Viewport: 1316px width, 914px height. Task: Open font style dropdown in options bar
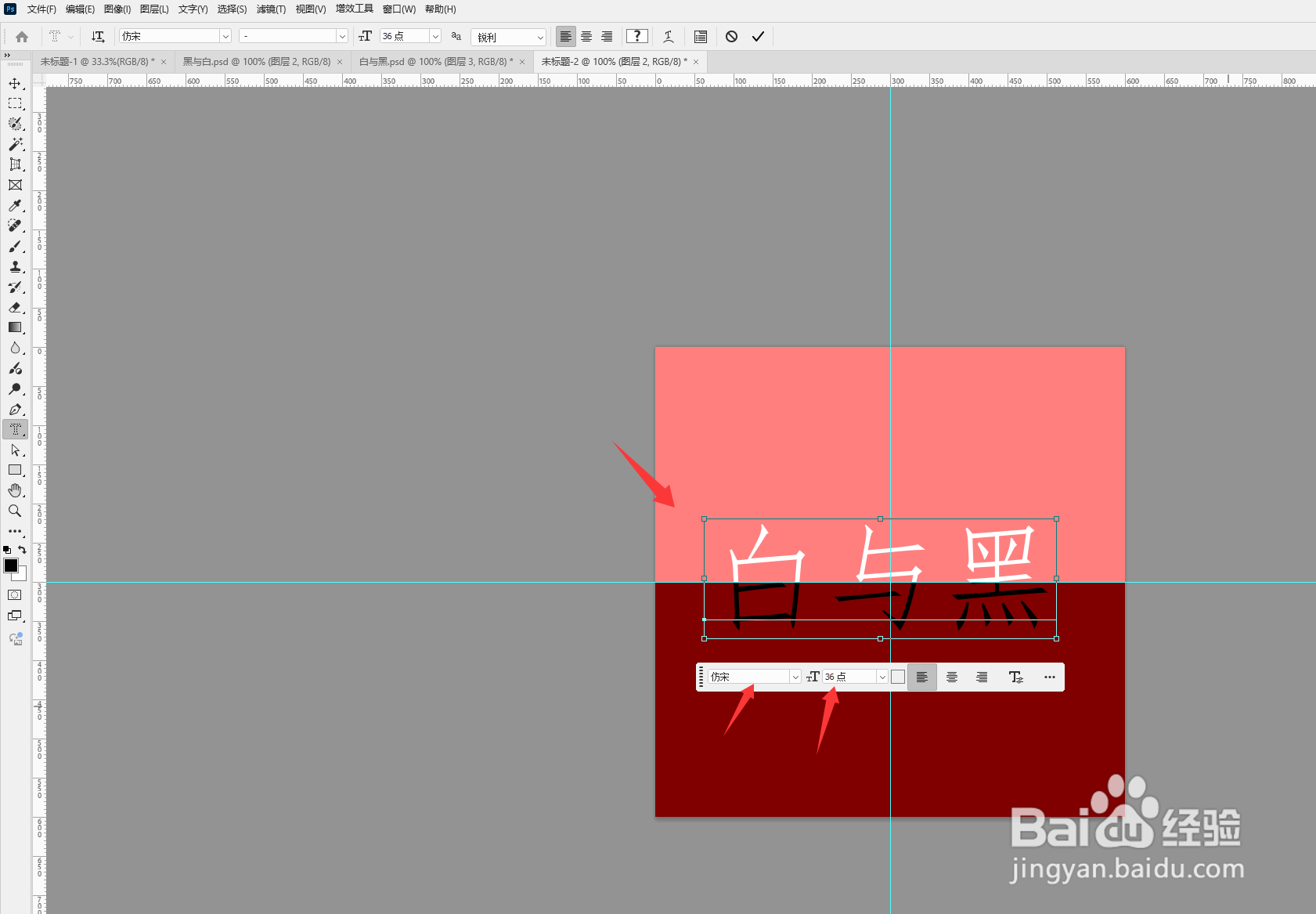click(x=342, y=36)
